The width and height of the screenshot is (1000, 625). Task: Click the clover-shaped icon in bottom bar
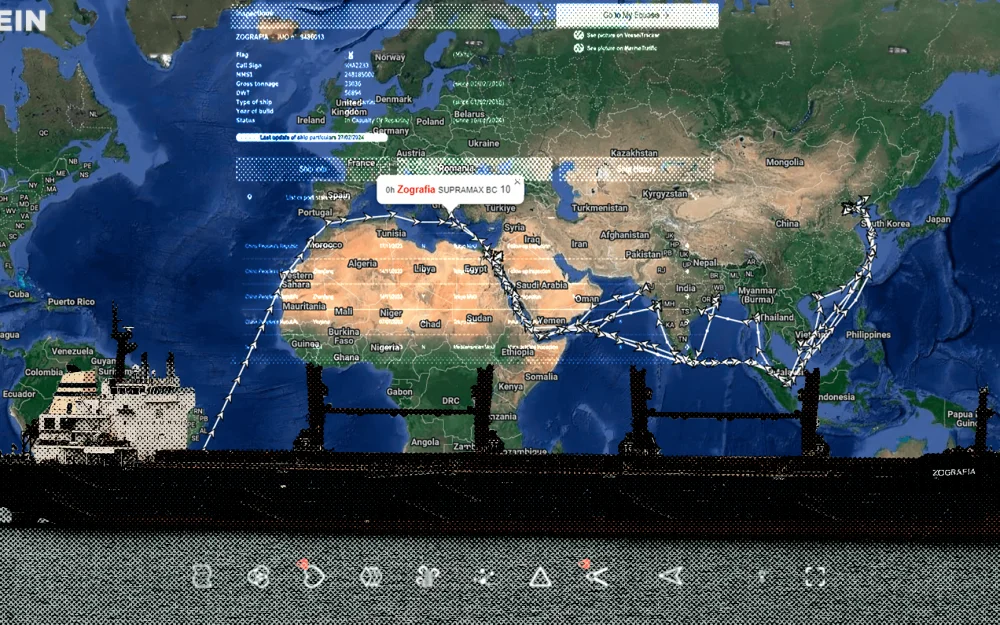pos(428,577)
